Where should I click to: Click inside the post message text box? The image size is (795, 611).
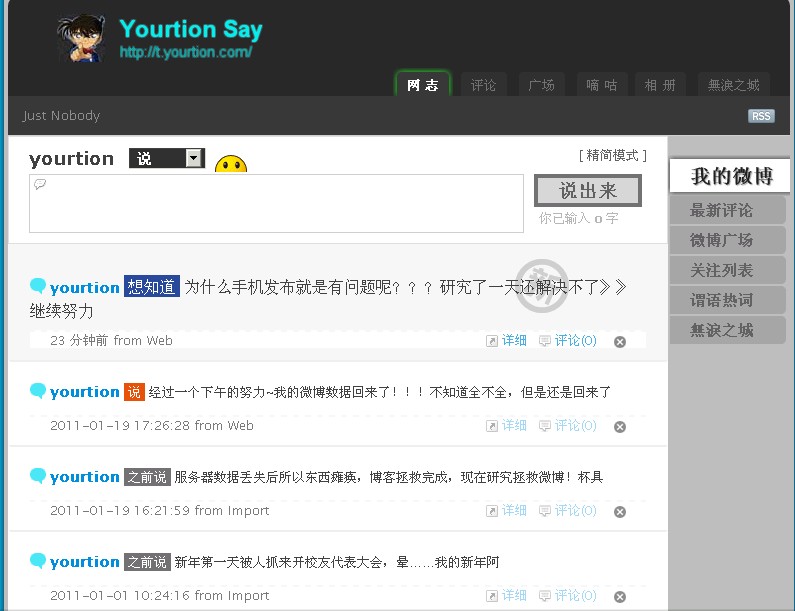pyautogui.click(x=276, y=204)
